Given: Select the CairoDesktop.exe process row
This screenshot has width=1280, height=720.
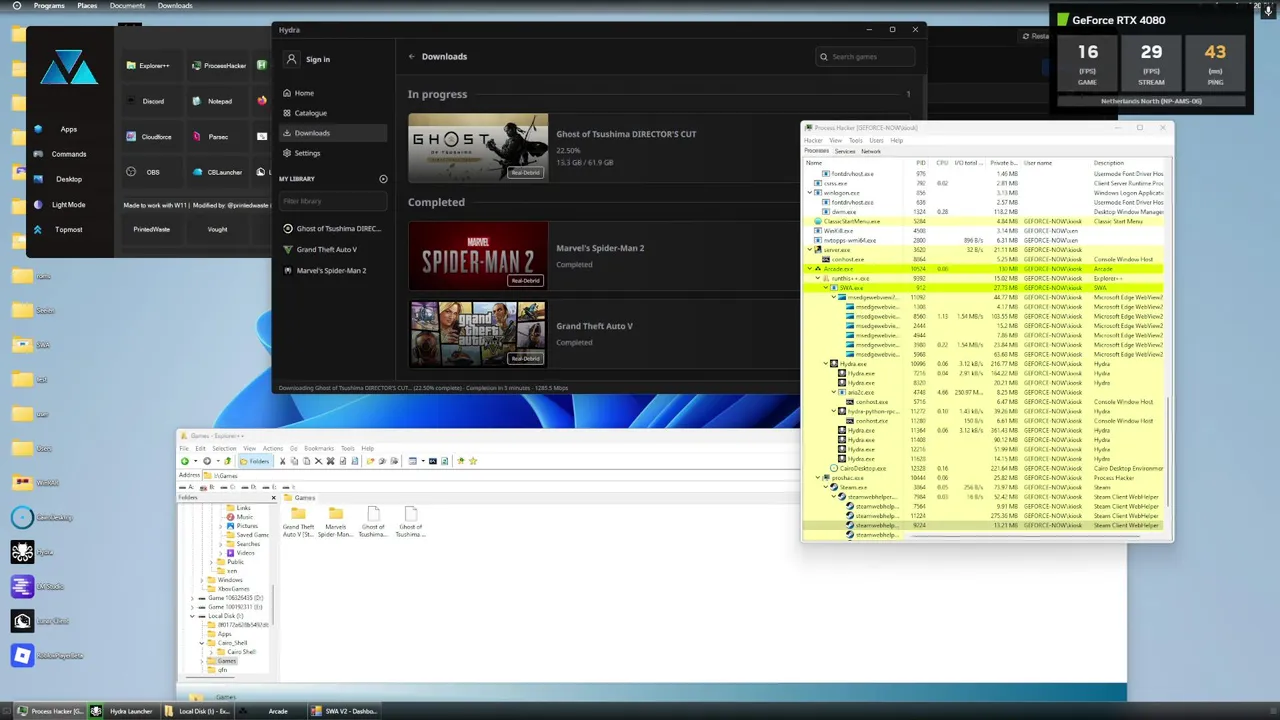Looking at the screenshot, I should click(x=985, y=468).
